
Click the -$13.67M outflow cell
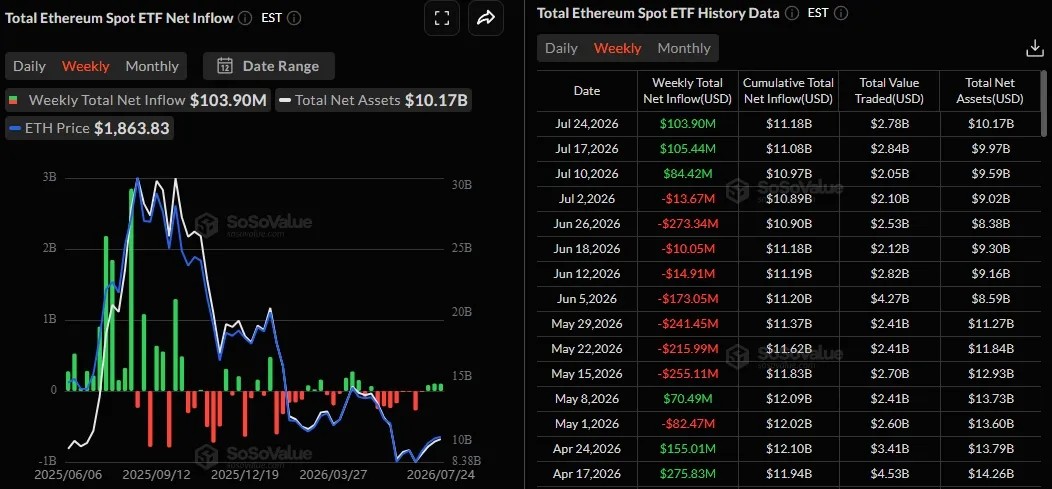pyautogui.click(x=688, y=199)
